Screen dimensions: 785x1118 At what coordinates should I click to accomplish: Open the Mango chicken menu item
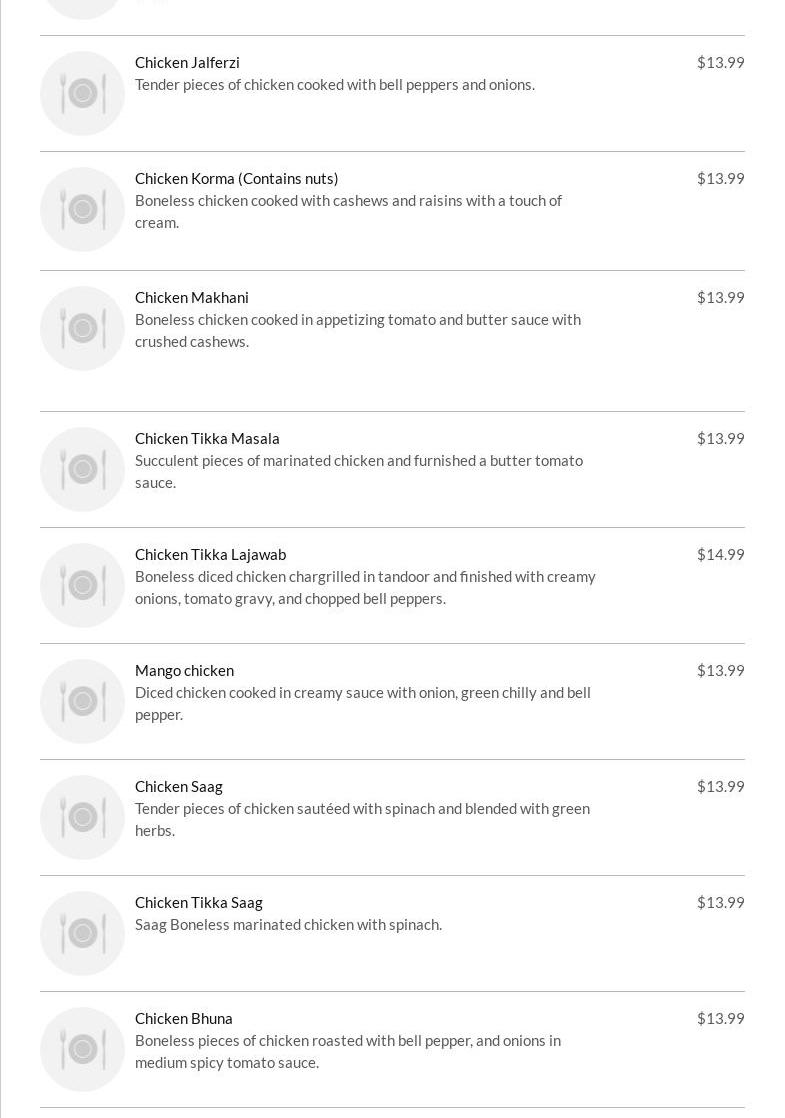pos(184,670)
